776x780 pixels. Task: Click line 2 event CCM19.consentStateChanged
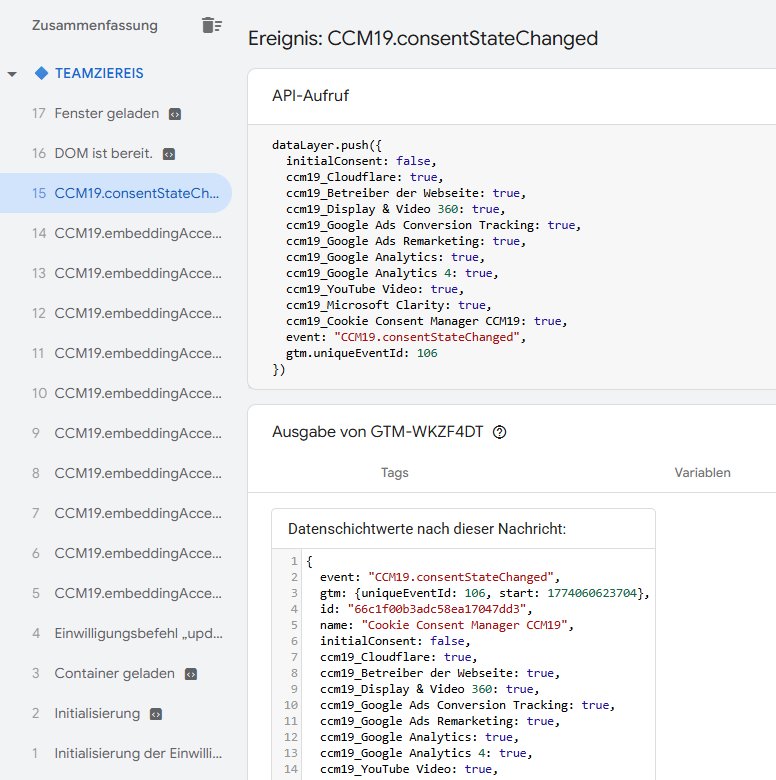440,577
